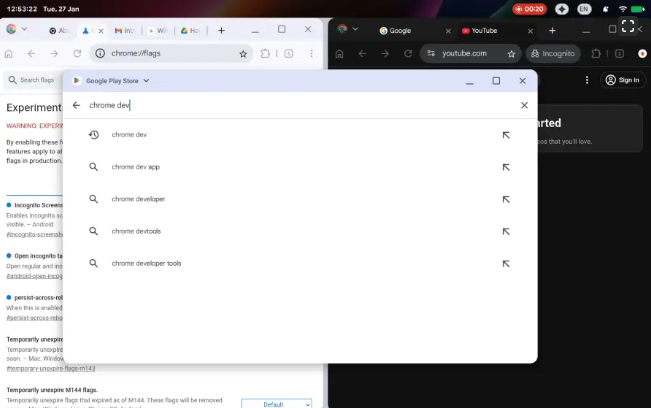Click the Play Store search input field
The width and height of the screenshot is (651, 408).
[300, 105]
